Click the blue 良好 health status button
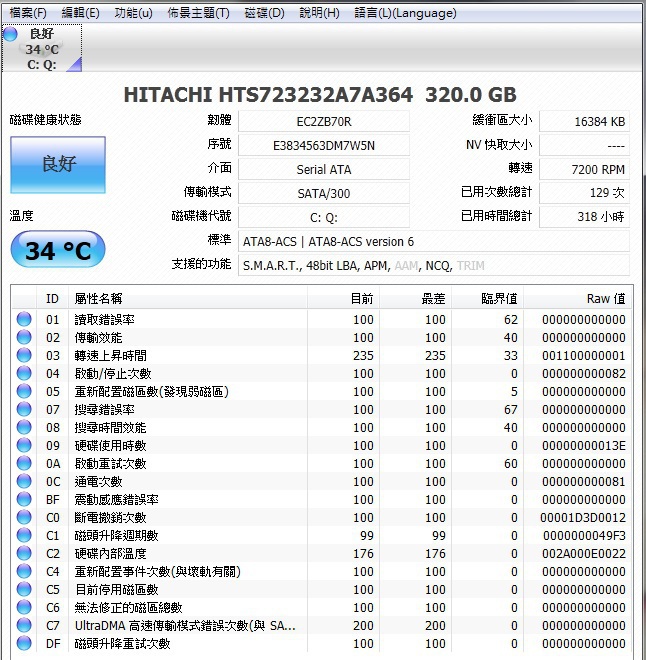Image resolution: width=646 pixels, height=660 pixels. coord(58,165)
